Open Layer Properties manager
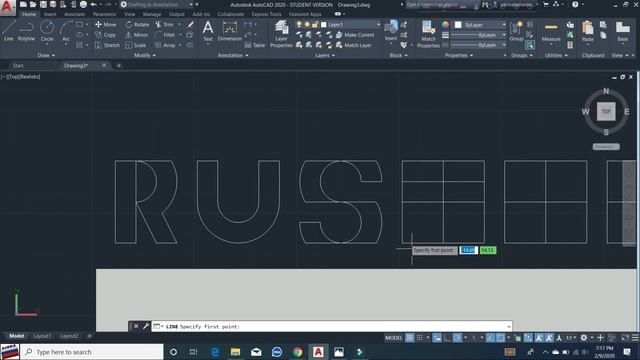 click(x=281, y=34)
